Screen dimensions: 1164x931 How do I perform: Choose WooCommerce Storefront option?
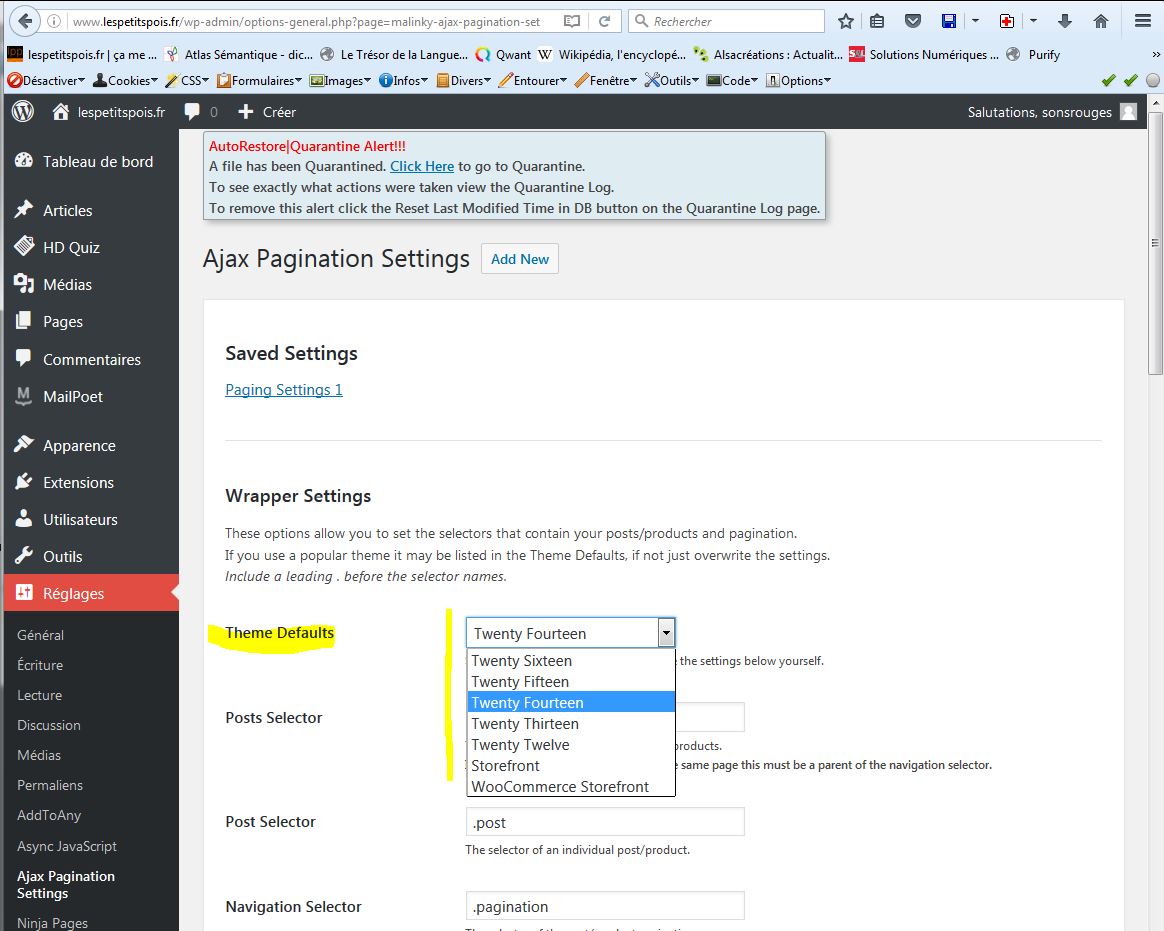tap(560, 787)
